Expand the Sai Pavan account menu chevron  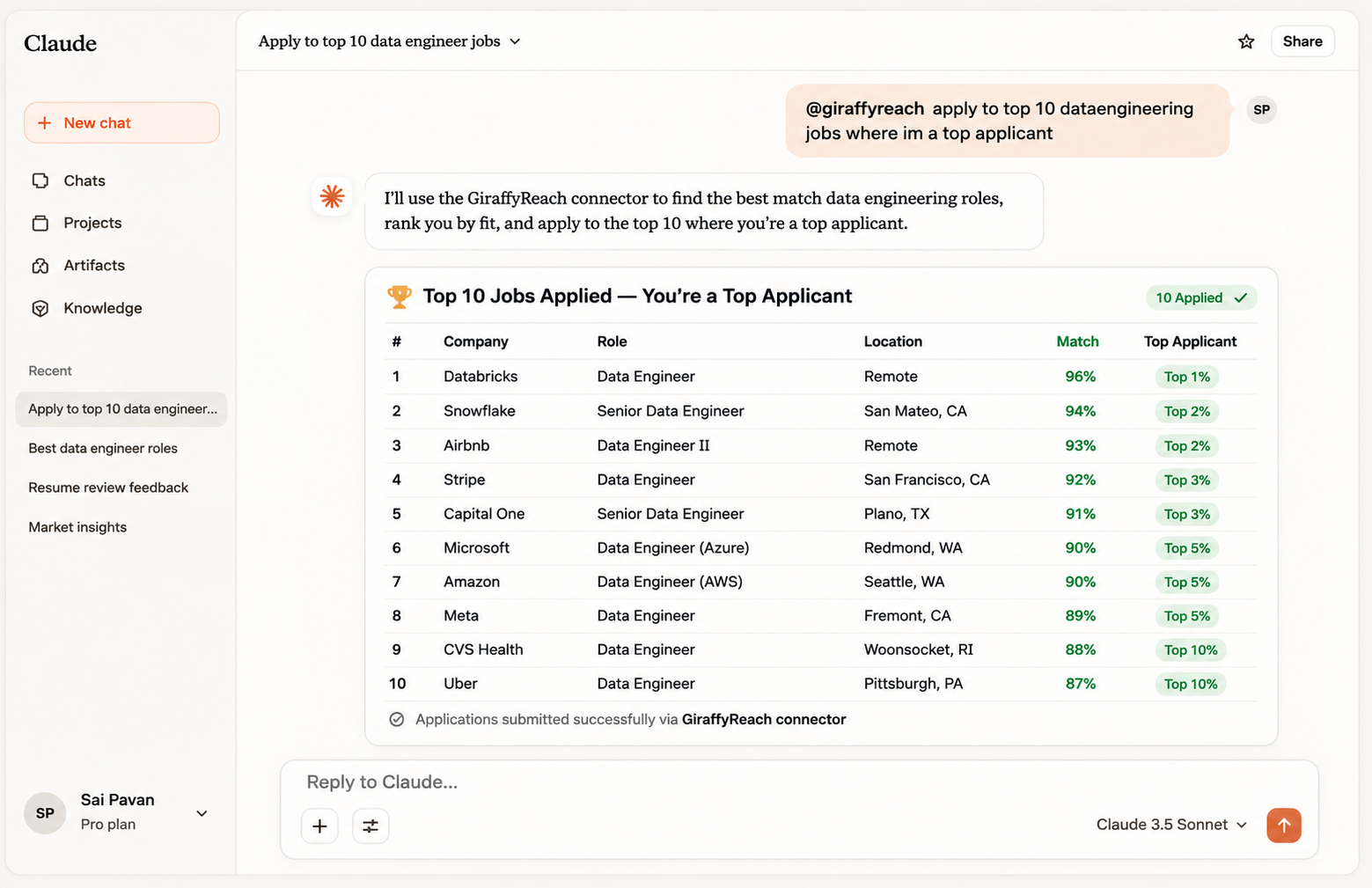pos(202,813)
